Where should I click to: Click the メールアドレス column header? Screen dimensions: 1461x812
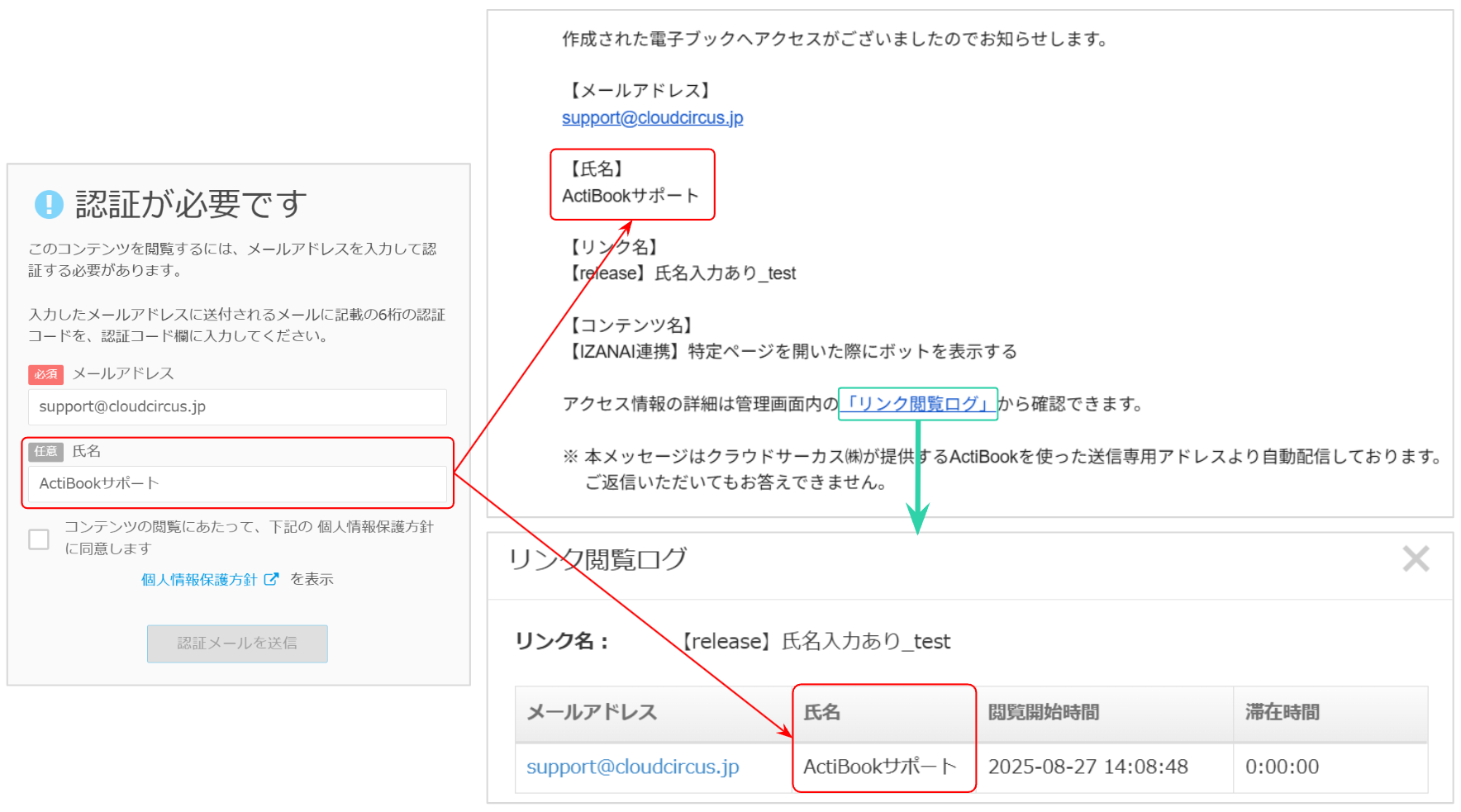coord(592,712)
